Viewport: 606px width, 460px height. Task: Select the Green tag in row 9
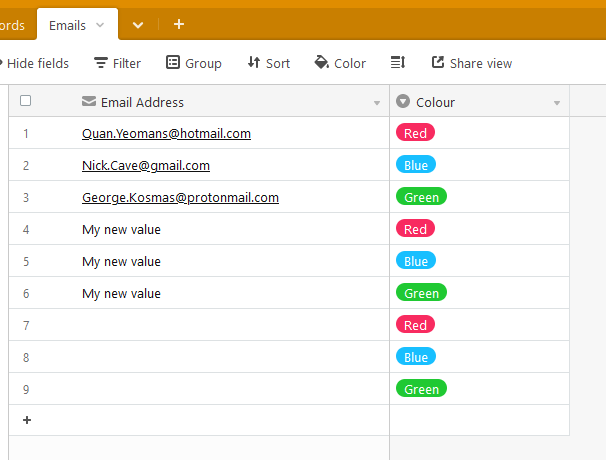point(421,388)
